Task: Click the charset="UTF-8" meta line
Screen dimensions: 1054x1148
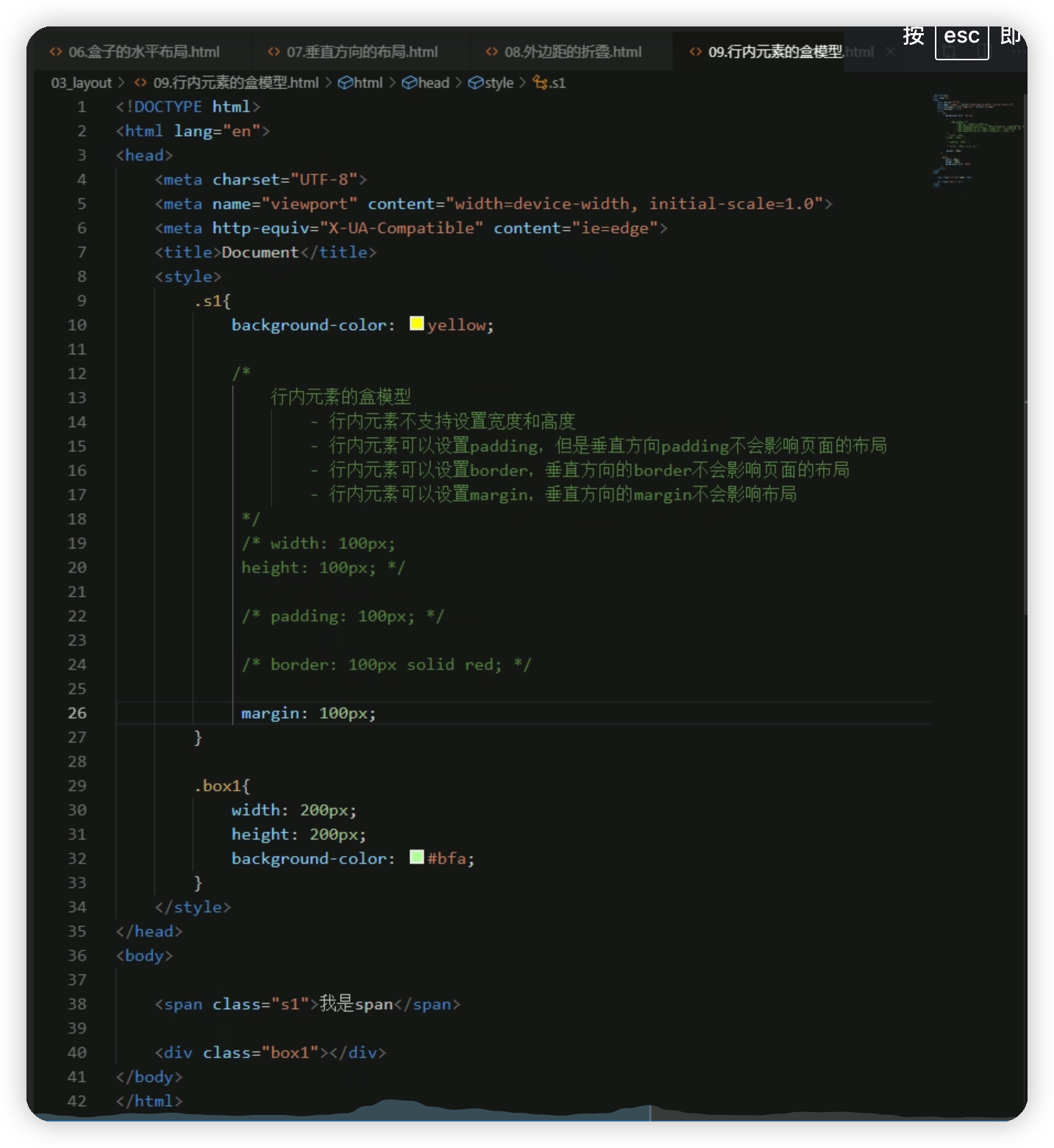Action: click(261, 179)
